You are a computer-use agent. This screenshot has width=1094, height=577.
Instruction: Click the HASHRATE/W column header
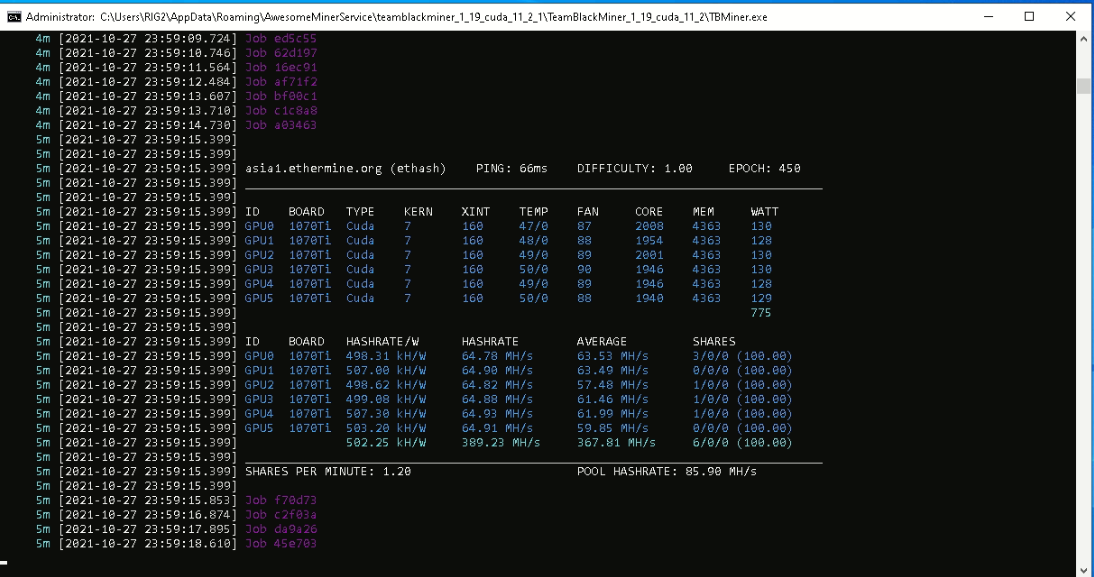382,341
